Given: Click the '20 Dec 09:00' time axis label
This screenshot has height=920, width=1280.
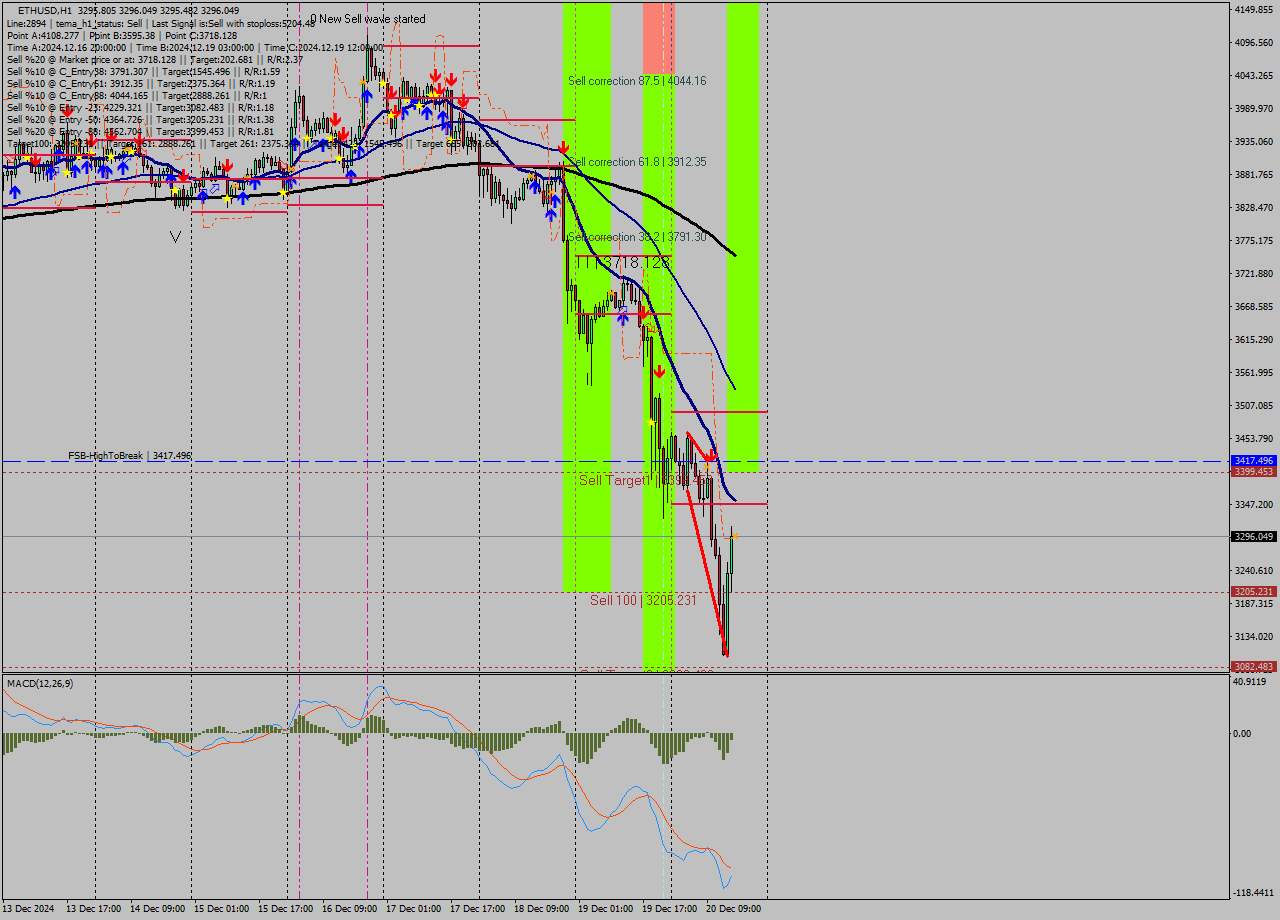Looking at the screenshot, I should 734,909.
